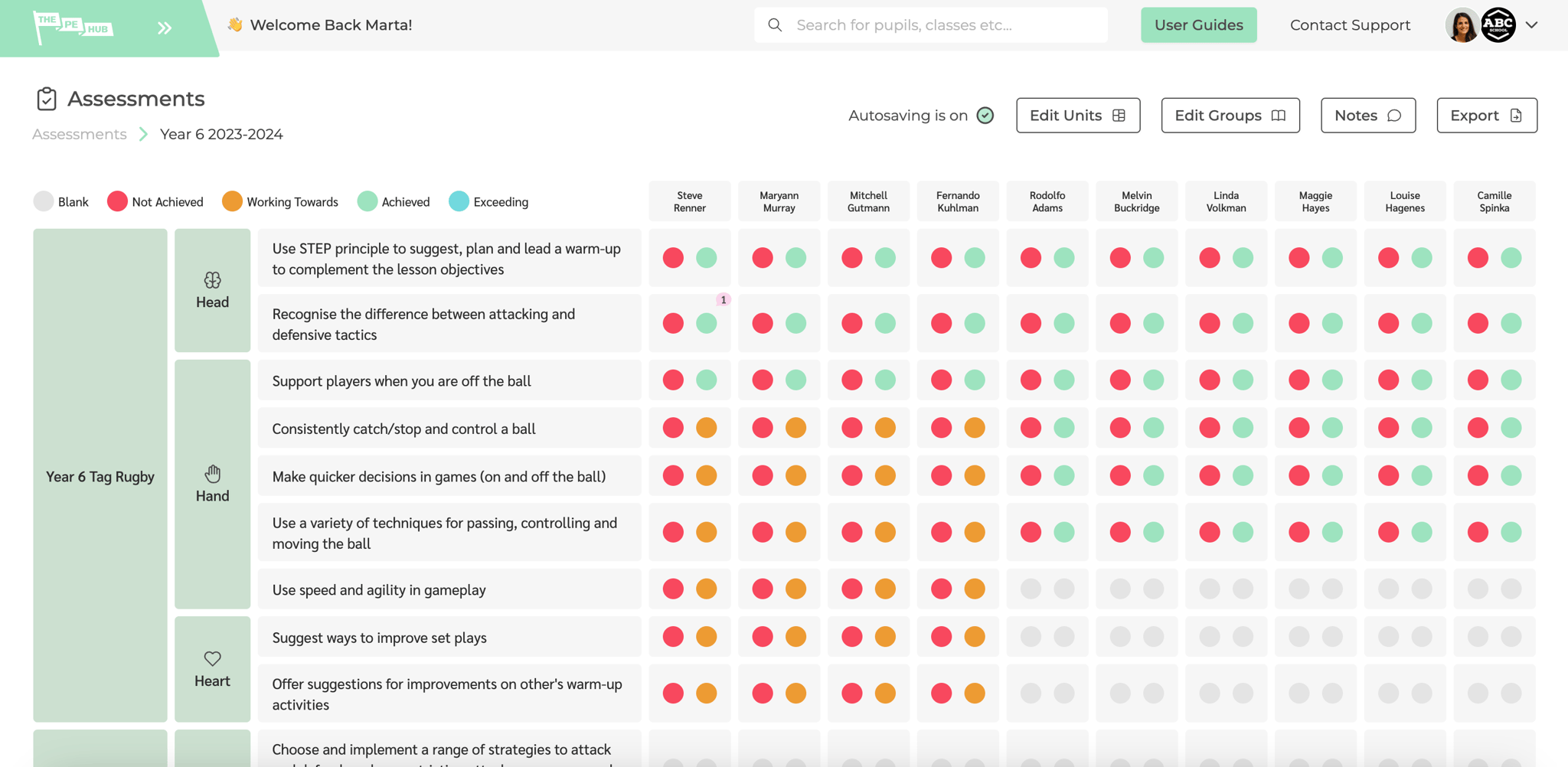Screen dimensions: 1568x767
Task: Click the Head brain icon in the sidebar
Action: (x=212, y=279)
